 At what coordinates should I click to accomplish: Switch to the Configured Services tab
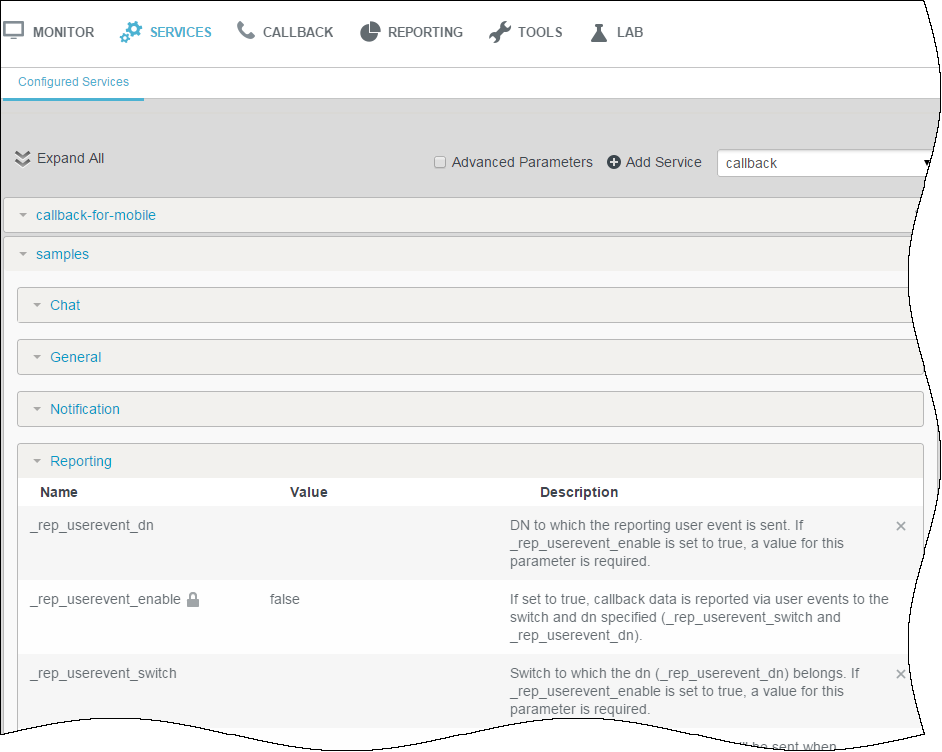[x=73, y=82]
